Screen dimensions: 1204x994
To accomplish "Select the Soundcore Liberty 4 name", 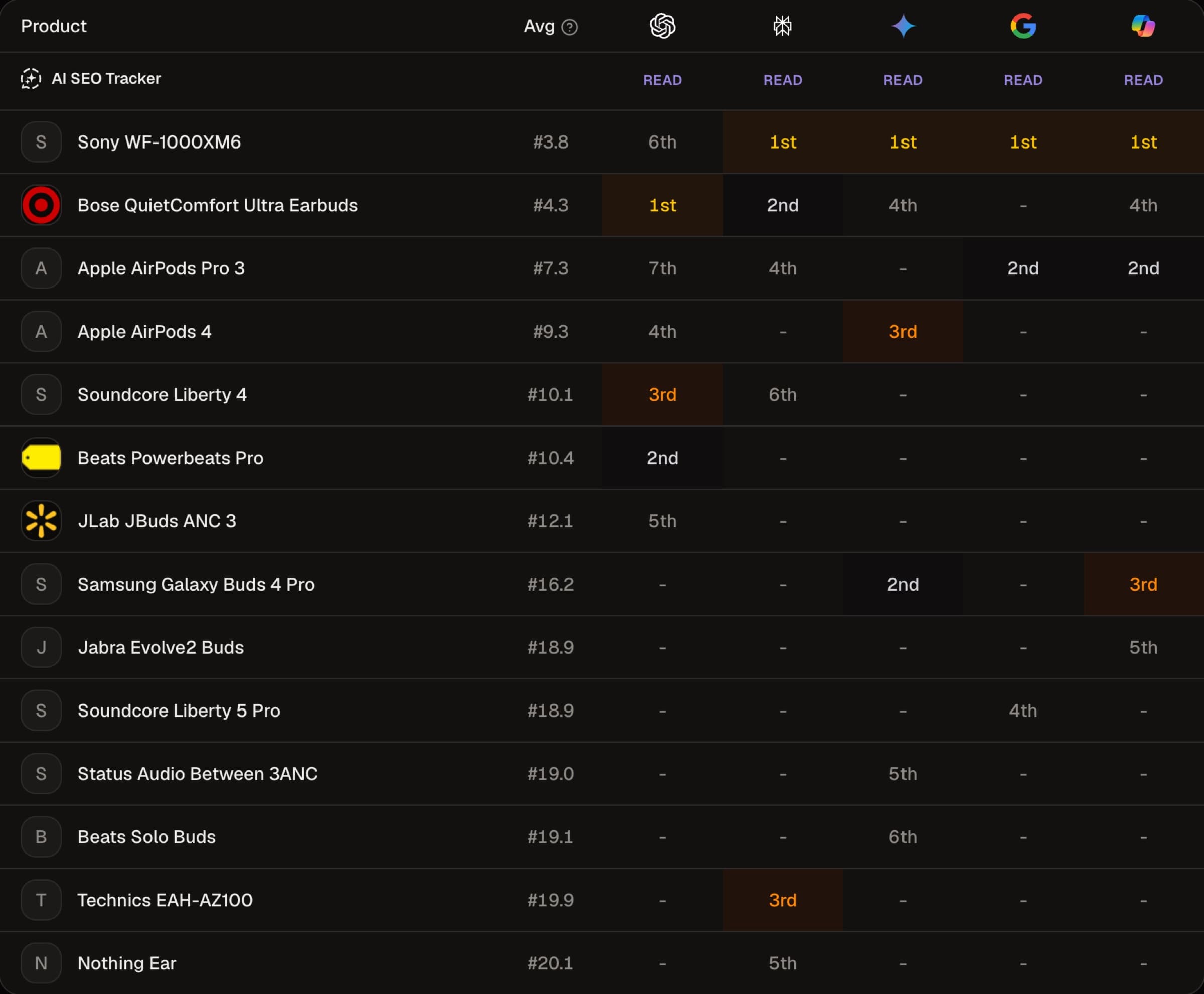I will tap(162, 394).
